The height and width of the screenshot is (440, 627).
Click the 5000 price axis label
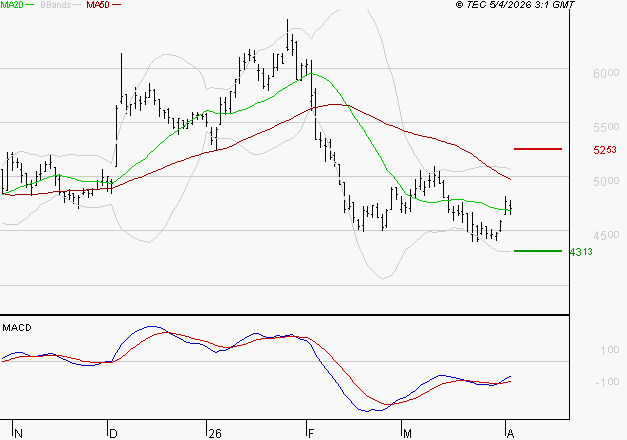tap(606, 182)
